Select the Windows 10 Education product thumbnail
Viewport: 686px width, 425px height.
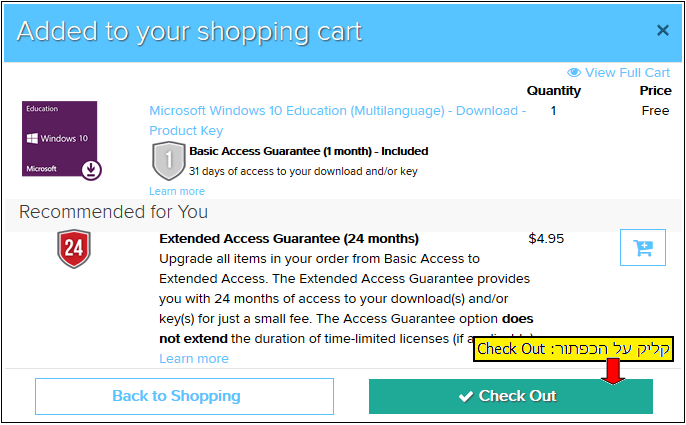coord(60,139)
